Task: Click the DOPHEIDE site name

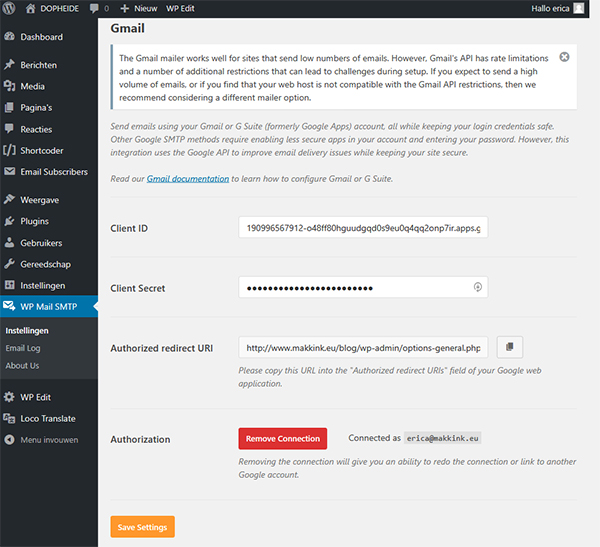Action: (59, 8)
